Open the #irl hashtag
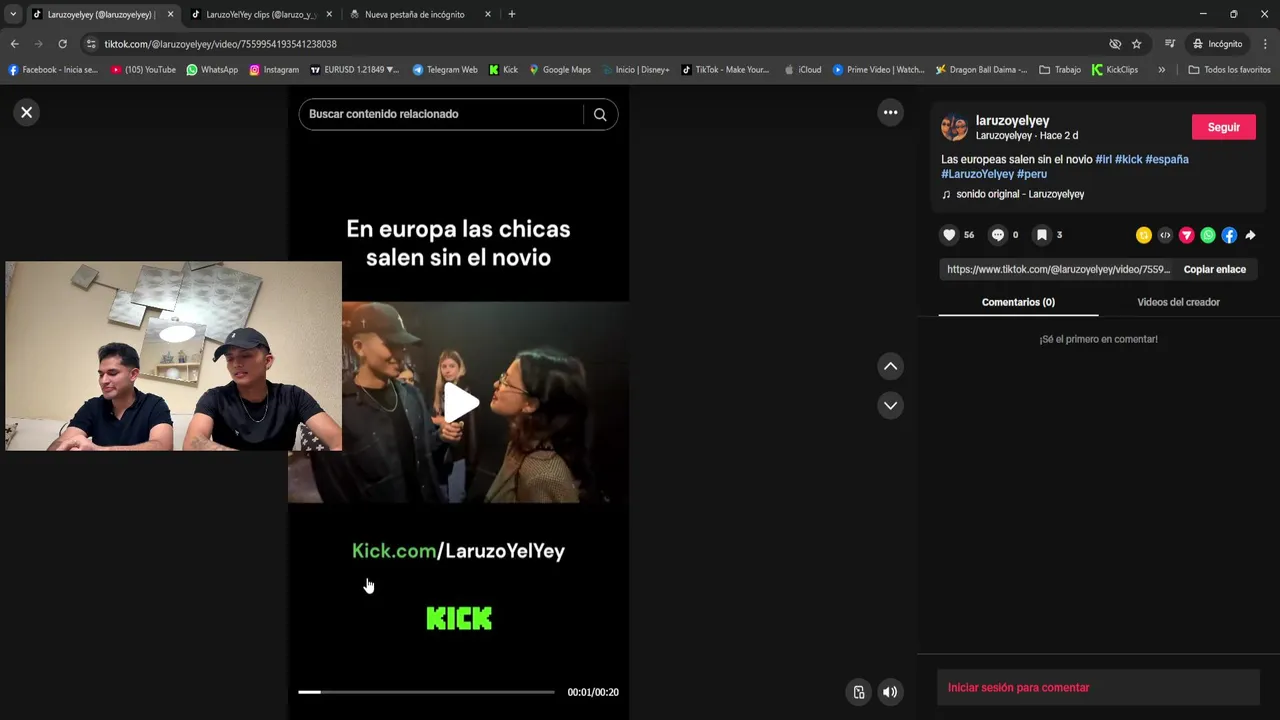Screen dimensions: 1280x720 (1103, 159)
